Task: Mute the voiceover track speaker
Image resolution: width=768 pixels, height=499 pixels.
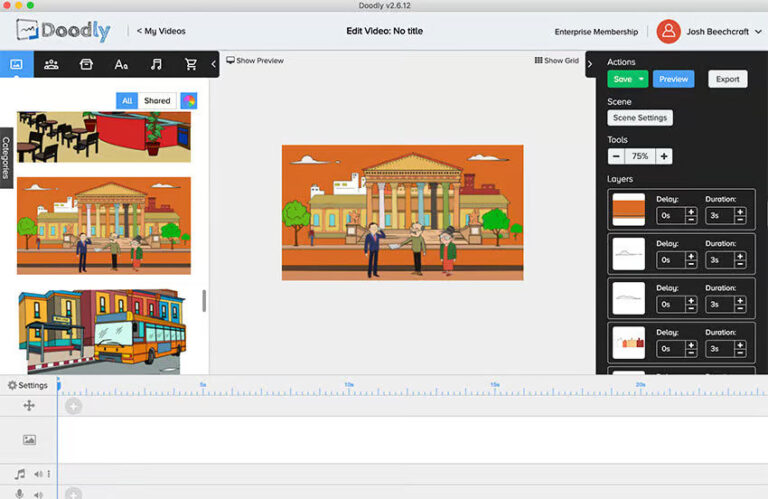Action: (38, 495)
